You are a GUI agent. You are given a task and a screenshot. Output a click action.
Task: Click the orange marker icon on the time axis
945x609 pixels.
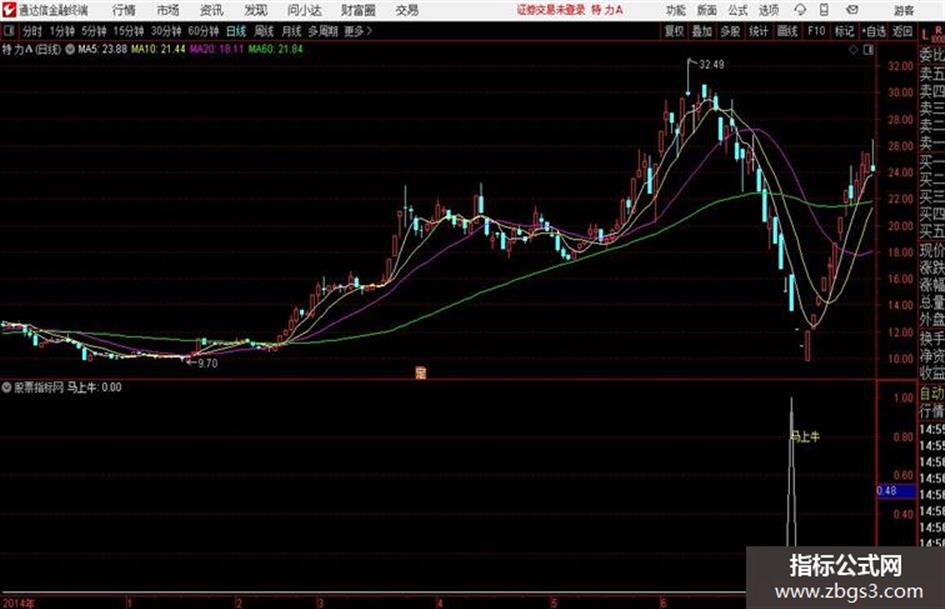pyautogui.click(x=421, y=373)
